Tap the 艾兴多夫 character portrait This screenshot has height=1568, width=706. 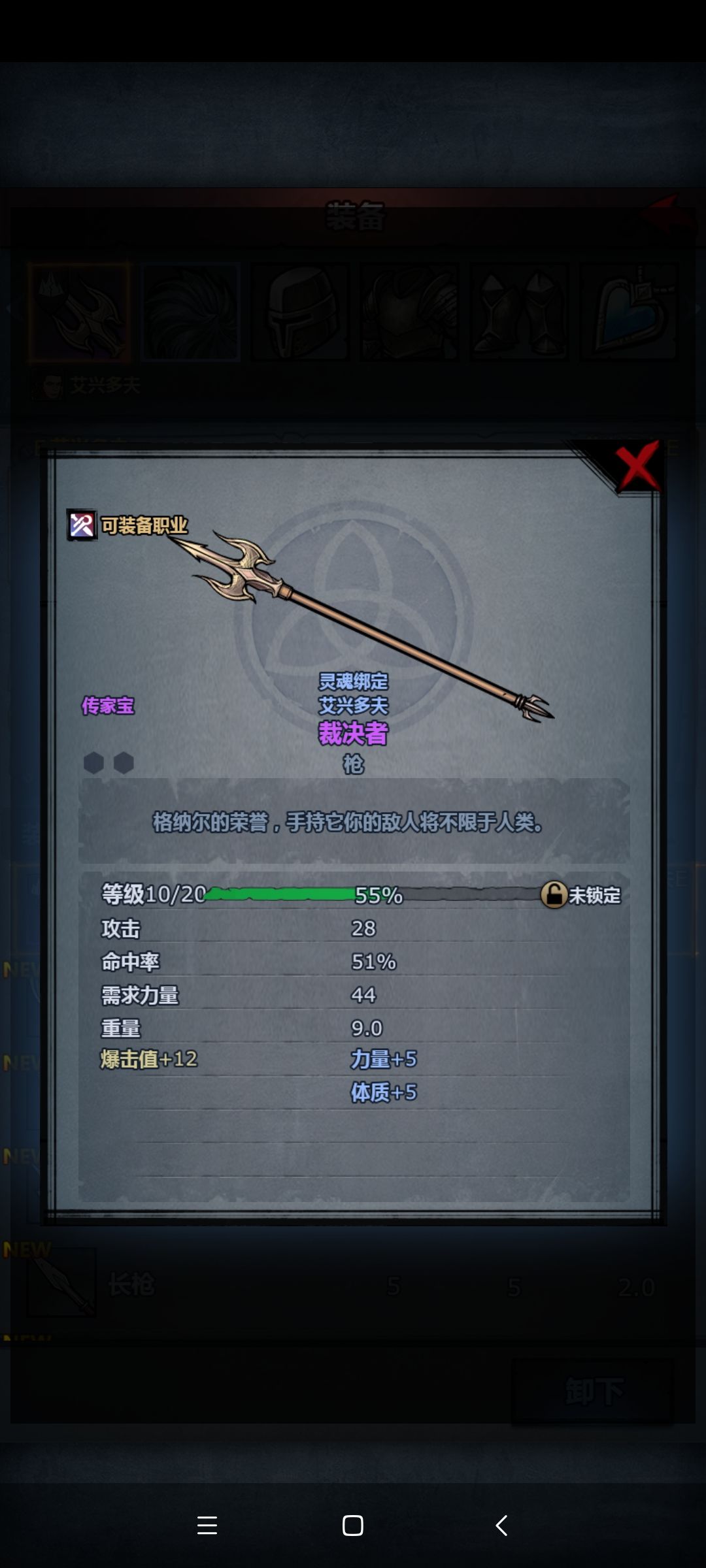tap(49, 386)
